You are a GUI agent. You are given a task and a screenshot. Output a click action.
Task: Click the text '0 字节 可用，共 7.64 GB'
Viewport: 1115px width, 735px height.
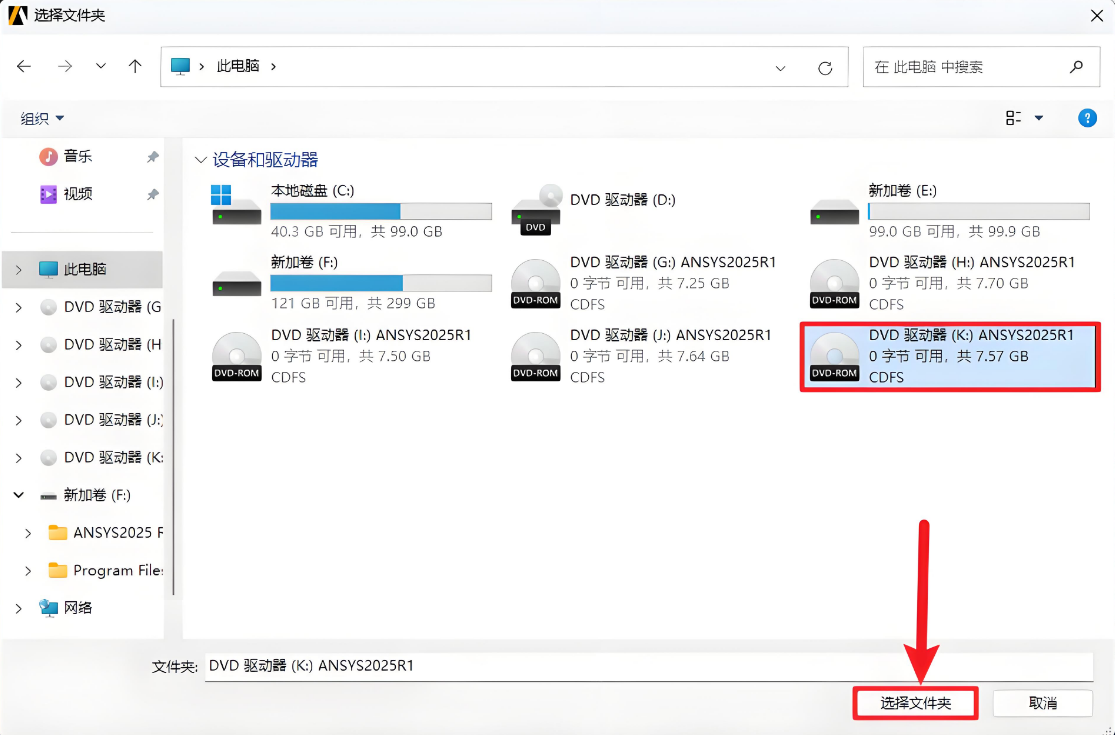[x=650, y=356]
